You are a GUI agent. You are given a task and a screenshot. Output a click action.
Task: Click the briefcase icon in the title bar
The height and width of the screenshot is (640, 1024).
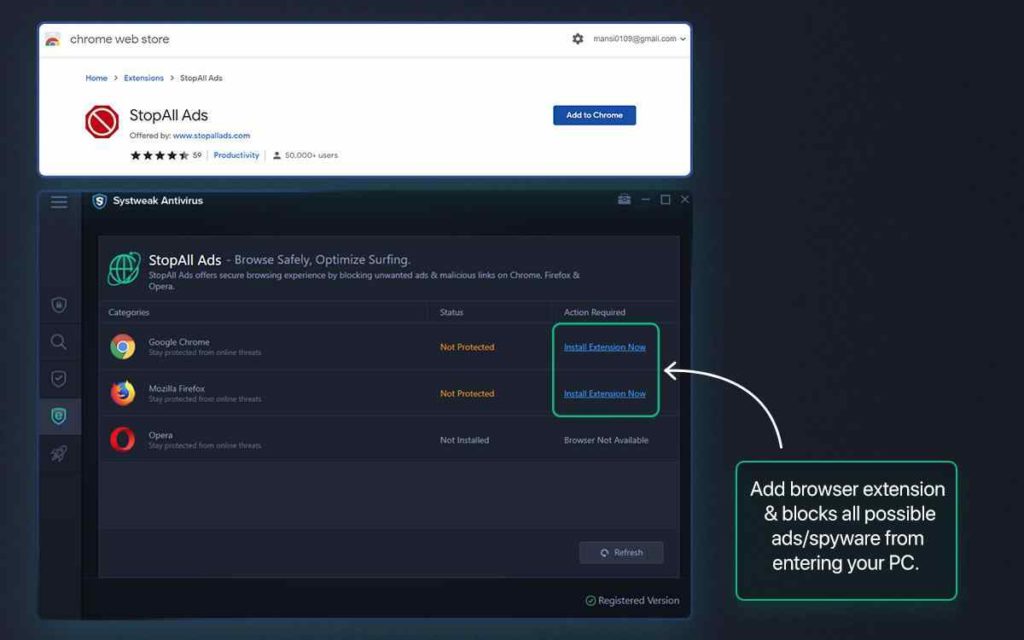(x=624, y=200)
